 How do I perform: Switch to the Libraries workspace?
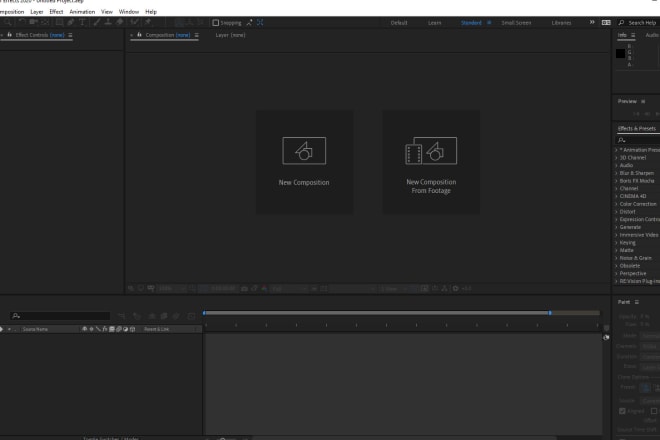pyautogui.click(x=562, y=23)
